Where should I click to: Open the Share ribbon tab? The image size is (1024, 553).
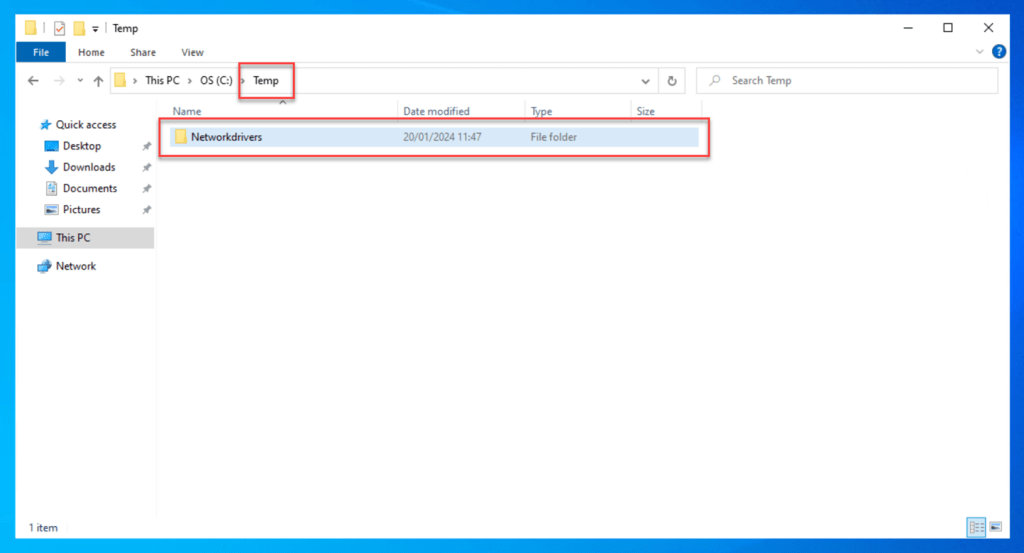[x=142, y=52]
